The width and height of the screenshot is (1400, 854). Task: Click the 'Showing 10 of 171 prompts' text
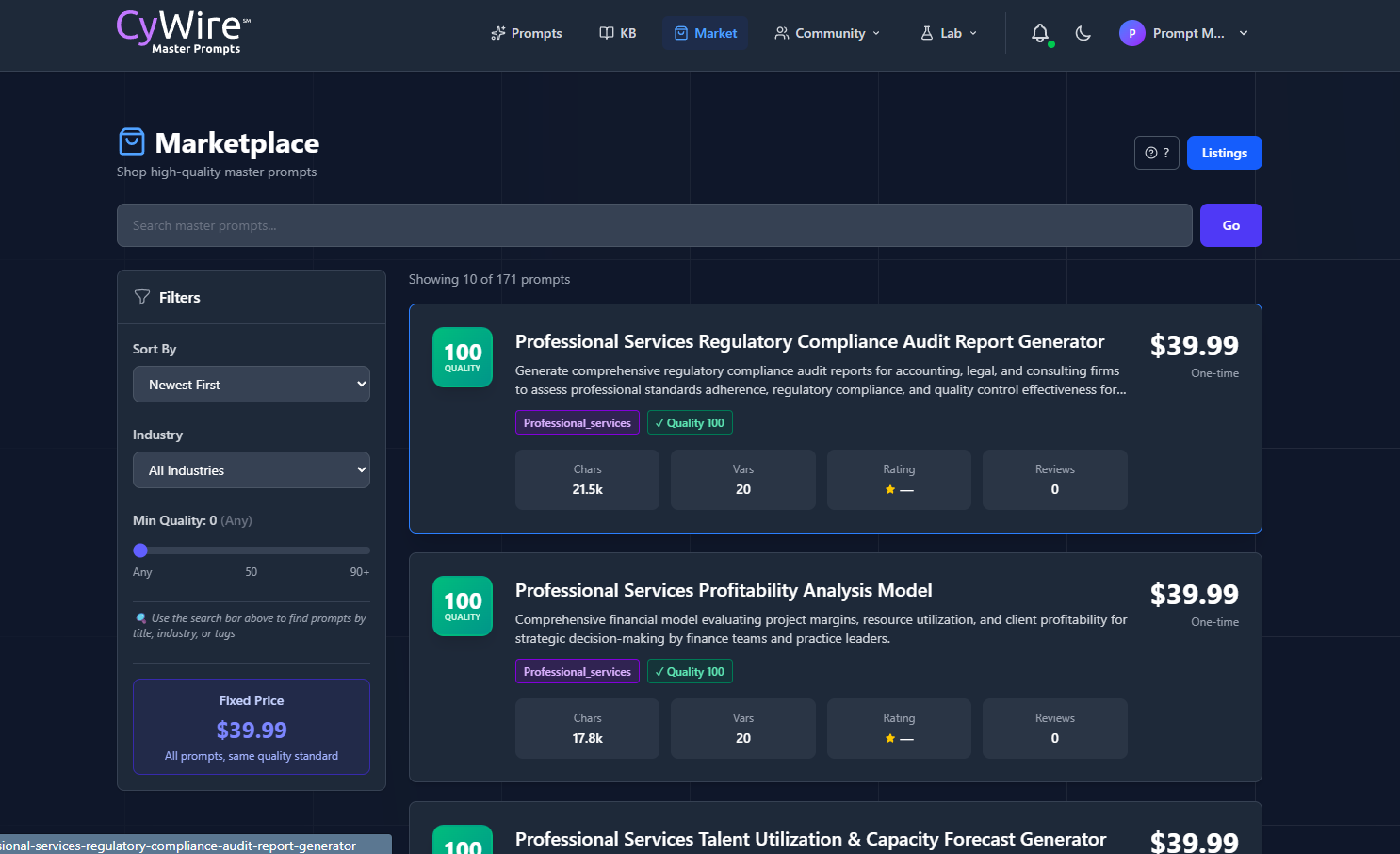tap(489, 279)
